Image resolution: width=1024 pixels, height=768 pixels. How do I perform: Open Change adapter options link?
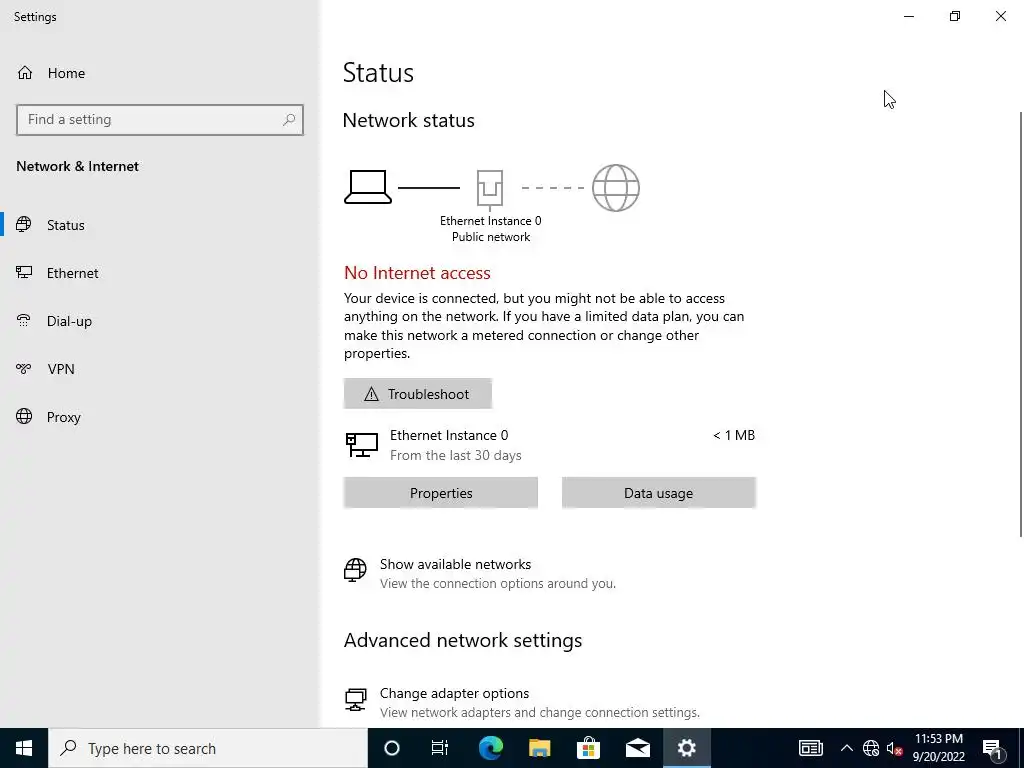click(x=455, y=693)
